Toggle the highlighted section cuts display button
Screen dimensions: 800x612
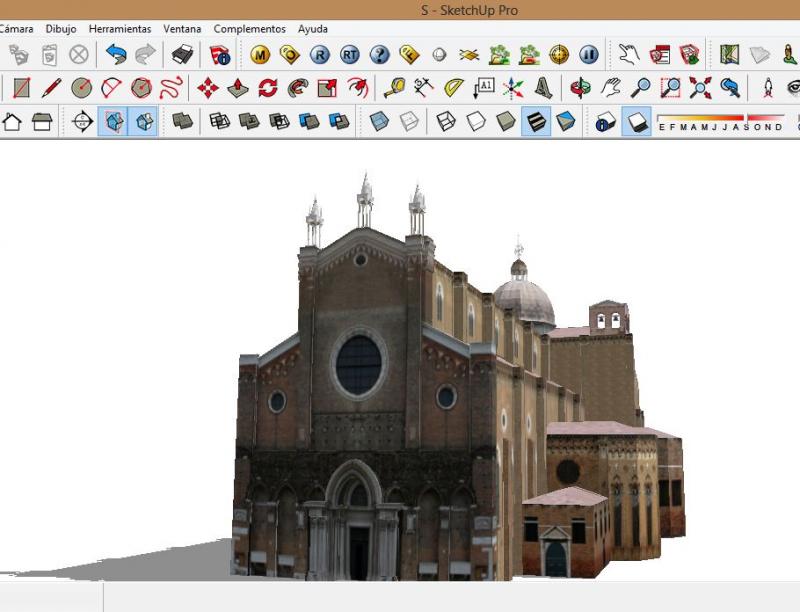(143, 121)
